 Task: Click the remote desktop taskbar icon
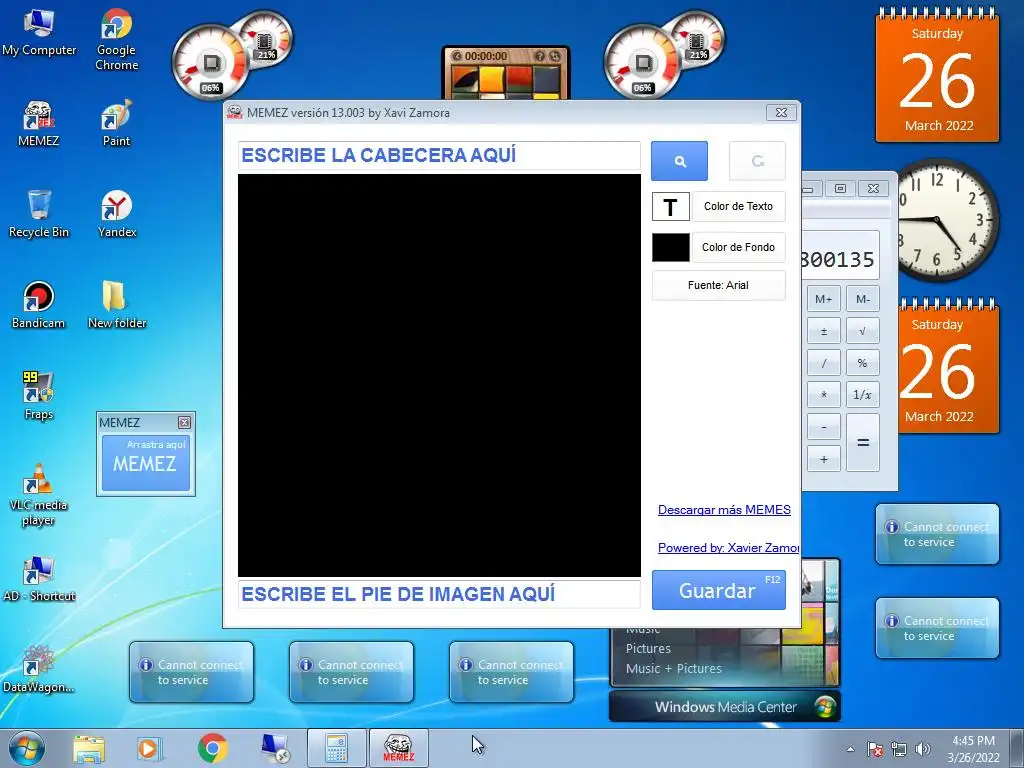point(274,748)
